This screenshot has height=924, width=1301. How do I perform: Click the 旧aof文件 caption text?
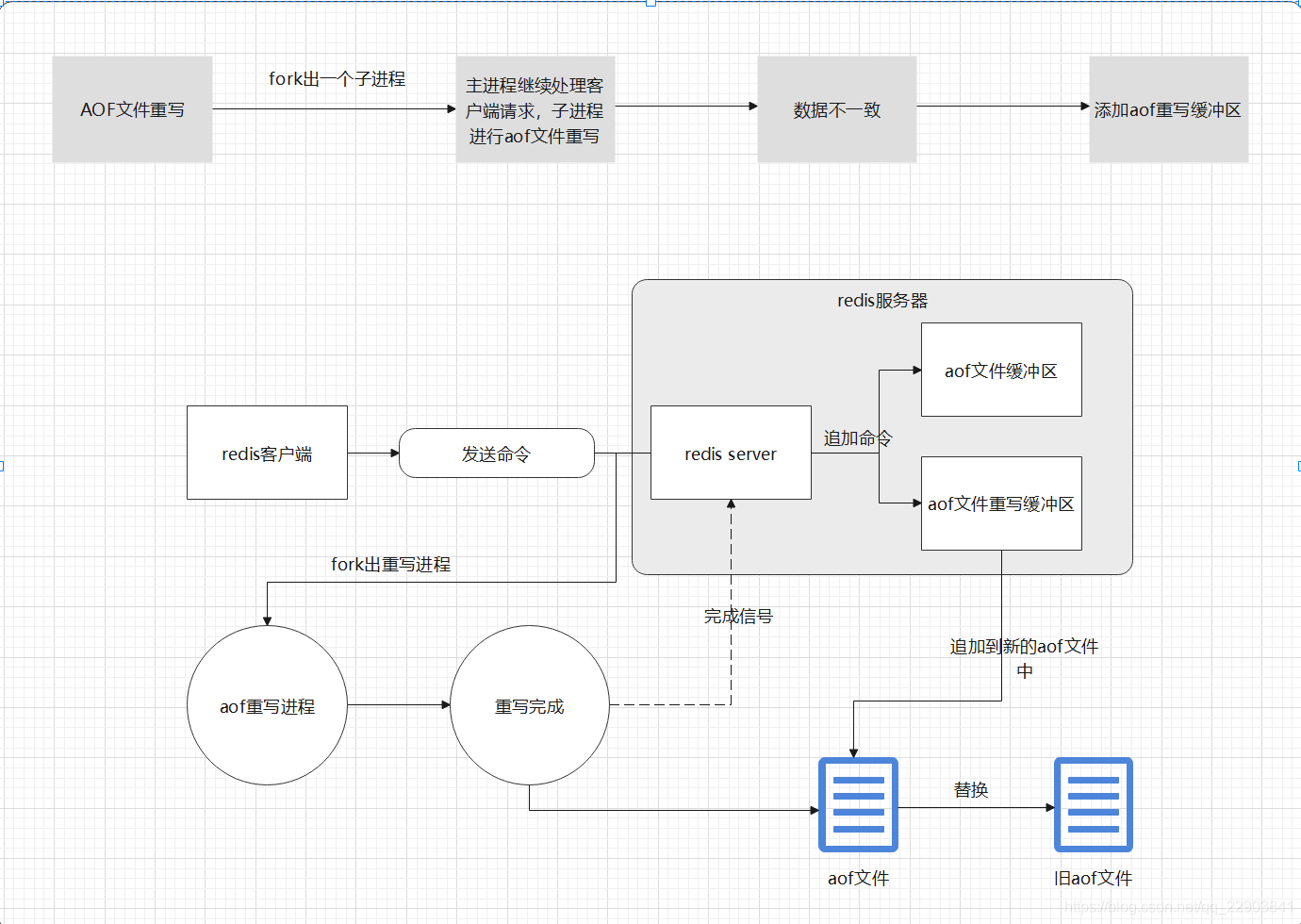(x=1094, y=878)
